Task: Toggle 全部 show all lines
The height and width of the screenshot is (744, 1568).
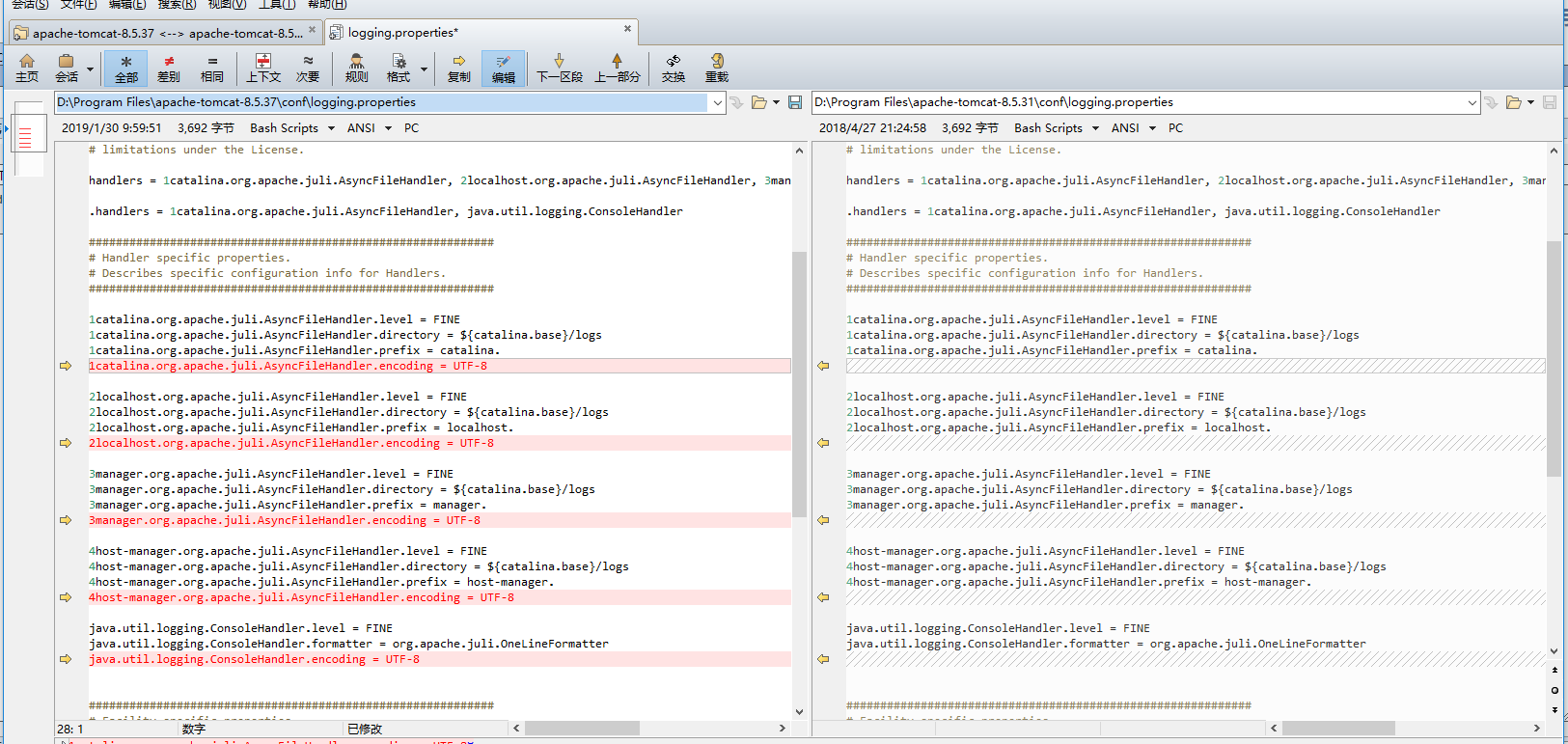Action: (126, 69)
